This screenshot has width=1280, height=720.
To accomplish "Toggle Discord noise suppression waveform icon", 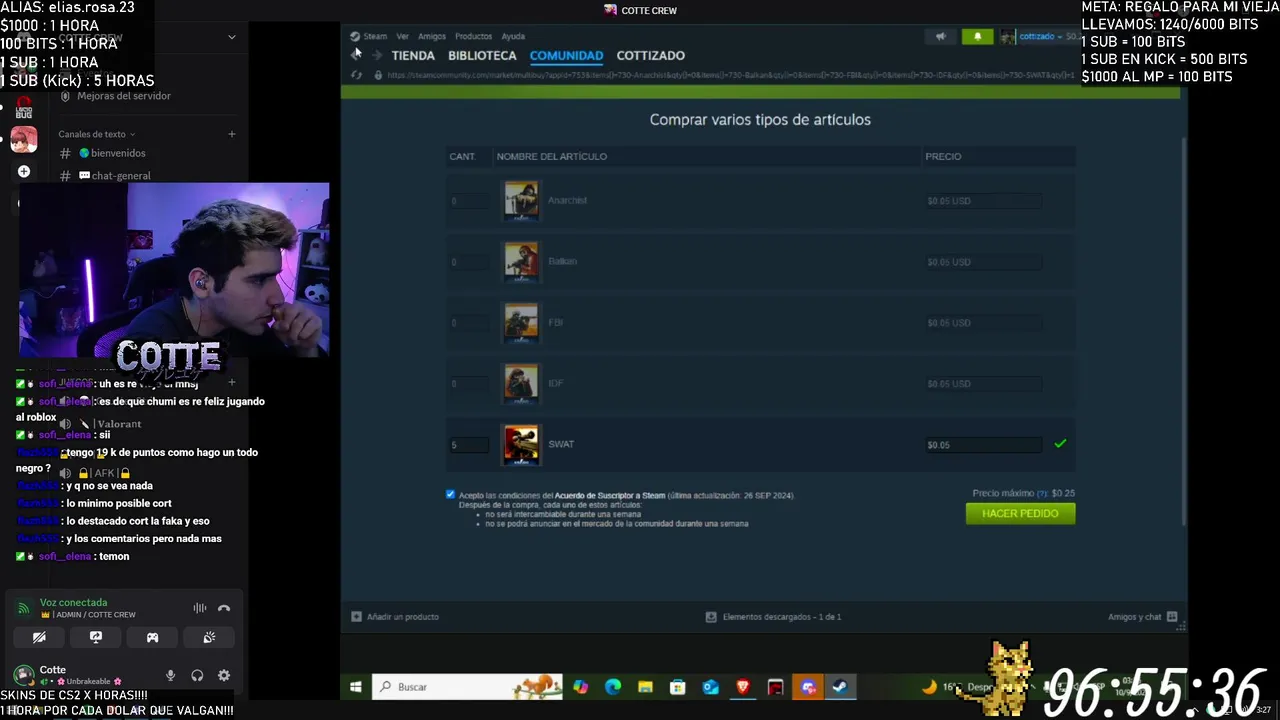I will coord(200,608).
